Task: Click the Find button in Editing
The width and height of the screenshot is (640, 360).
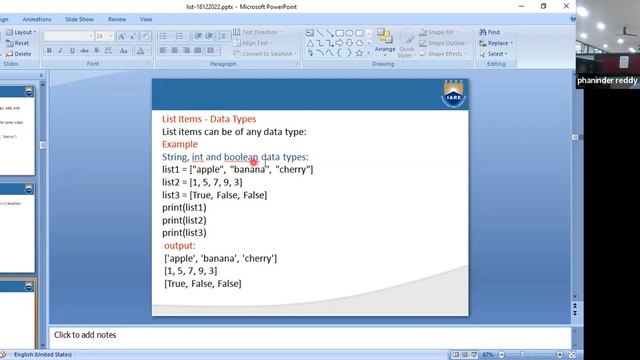Action: (489, 32)
